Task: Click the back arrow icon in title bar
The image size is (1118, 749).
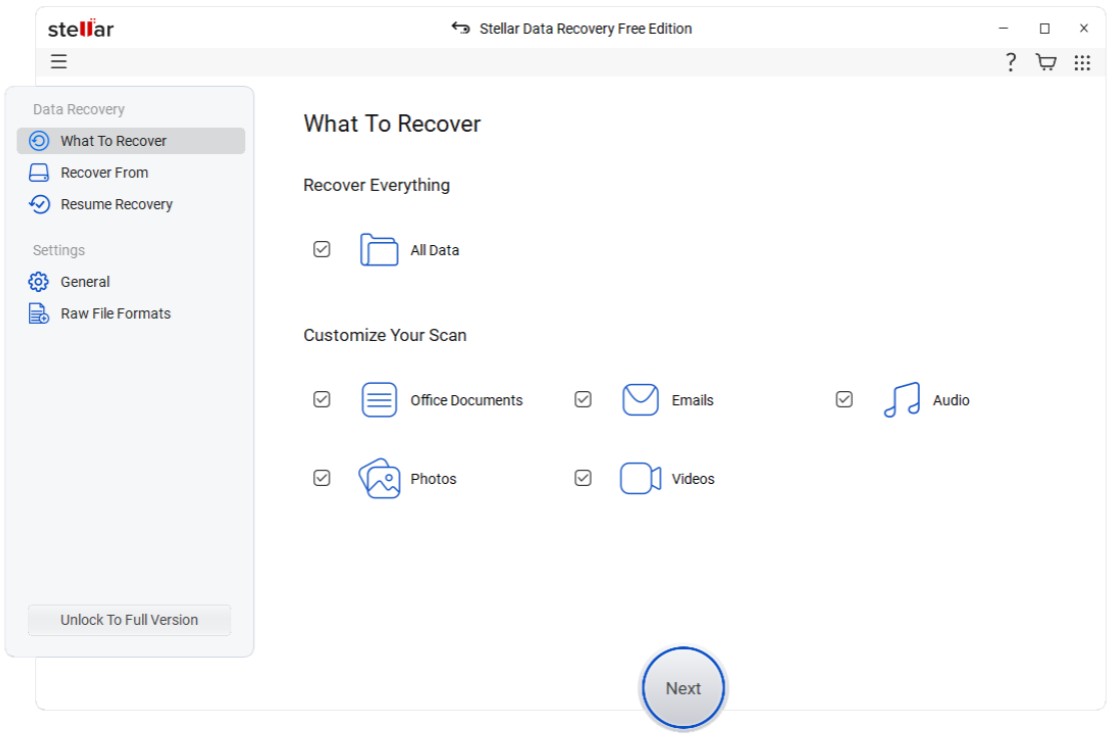Action: 461,29
